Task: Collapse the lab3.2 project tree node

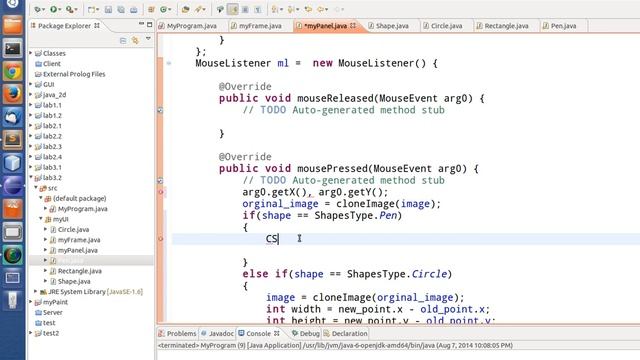Action: (x=31, y=177)
